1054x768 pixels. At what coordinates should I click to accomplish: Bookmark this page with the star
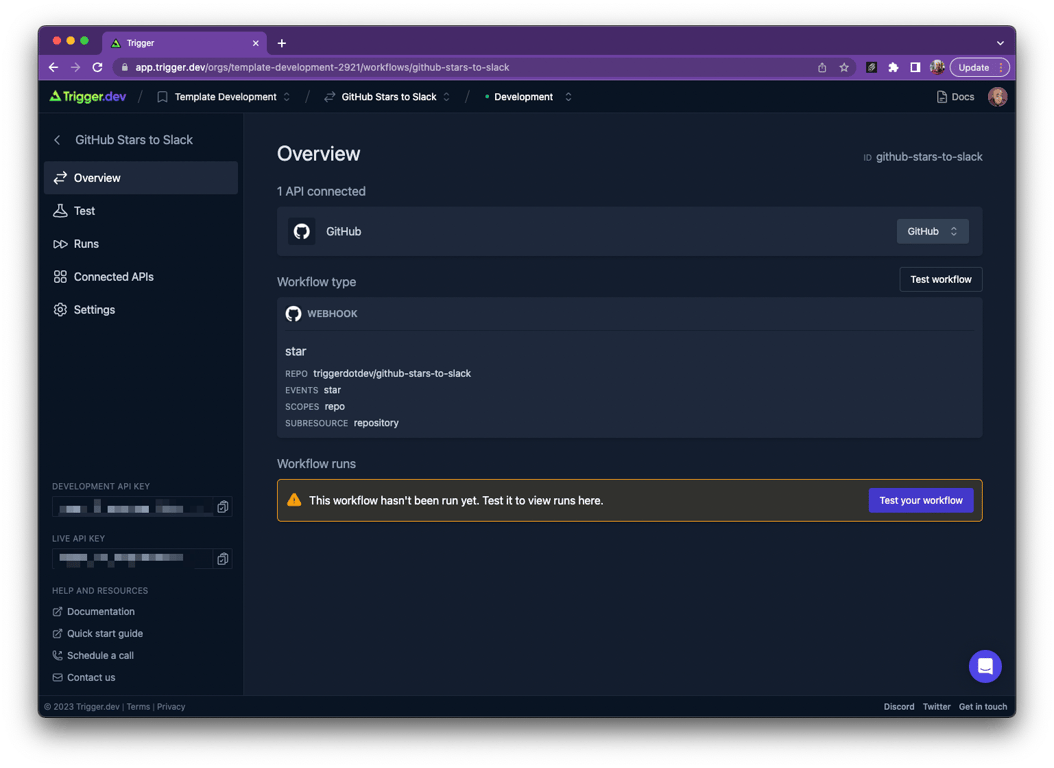tap(844, 67)
